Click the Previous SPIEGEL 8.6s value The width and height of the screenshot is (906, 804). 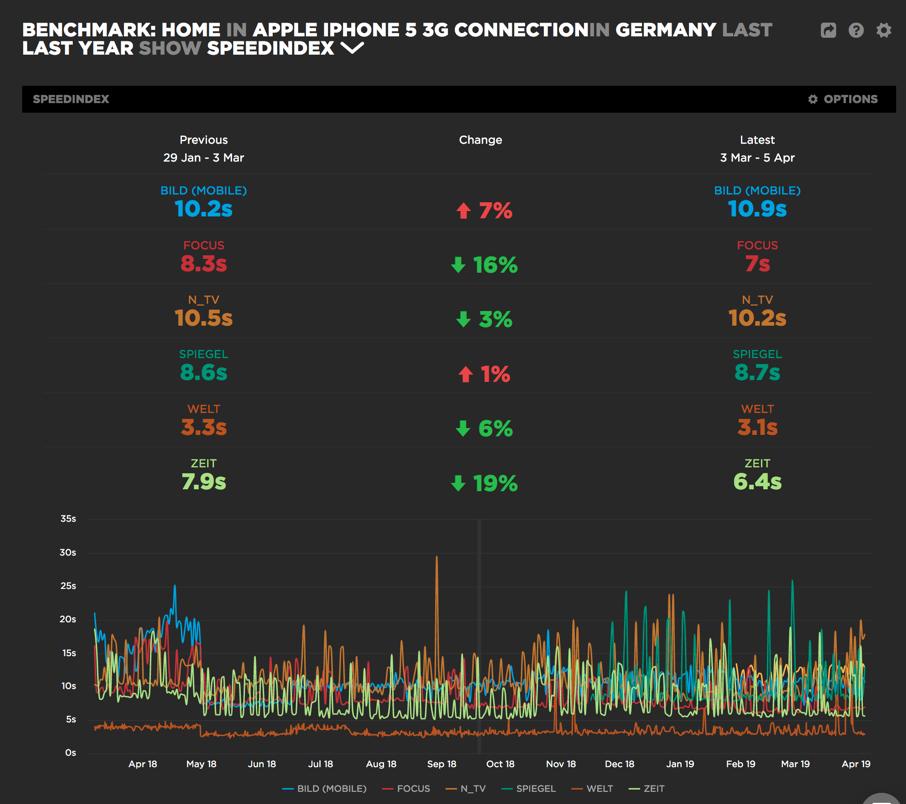pos(203,372)
